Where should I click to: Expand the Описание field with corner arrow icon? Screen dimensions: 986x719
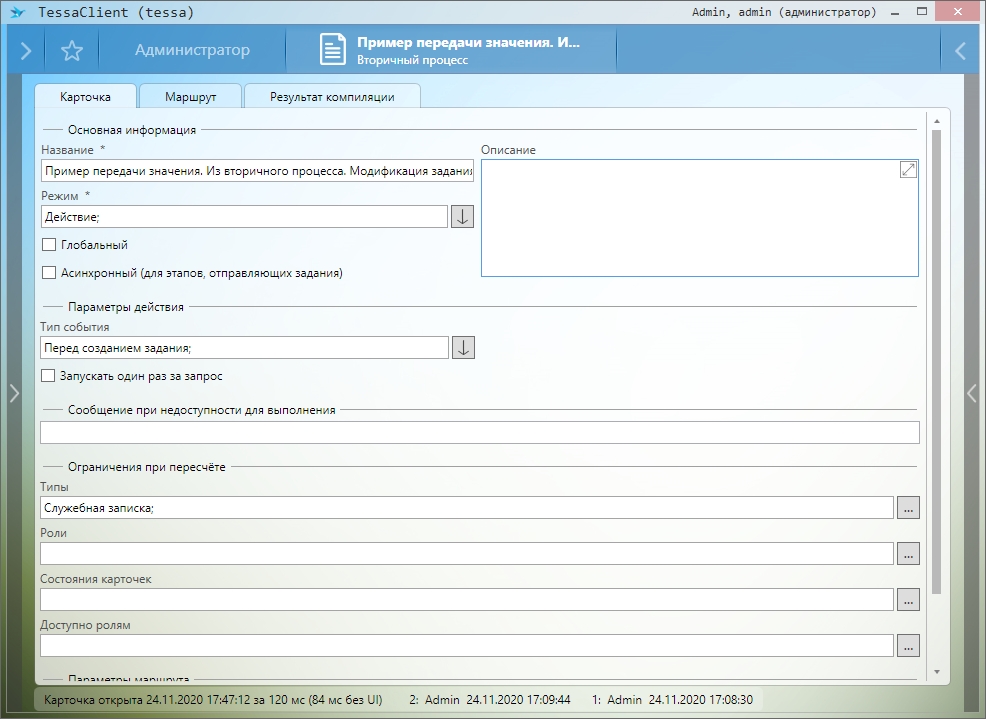point(908,170)
